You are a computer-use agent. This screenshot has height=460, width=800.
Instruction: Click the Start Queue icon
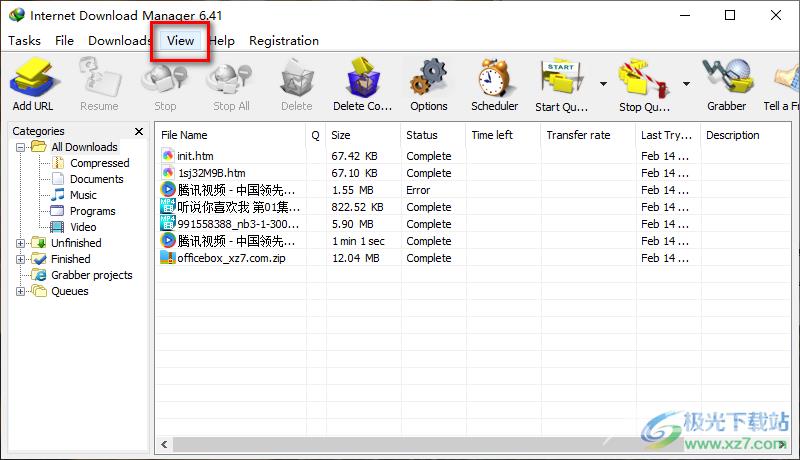(x=561, y=79)
